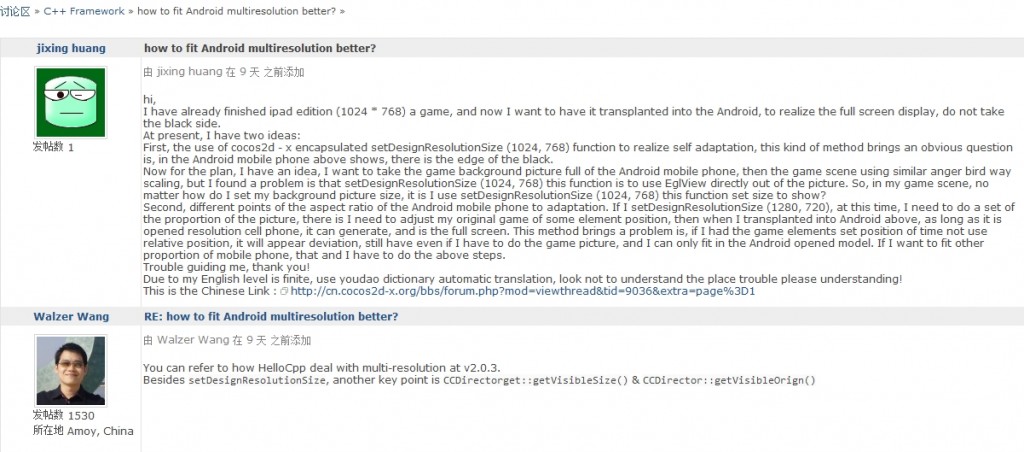
Task: Click the external link icon before the URL
Action: (x=284, y=291)
